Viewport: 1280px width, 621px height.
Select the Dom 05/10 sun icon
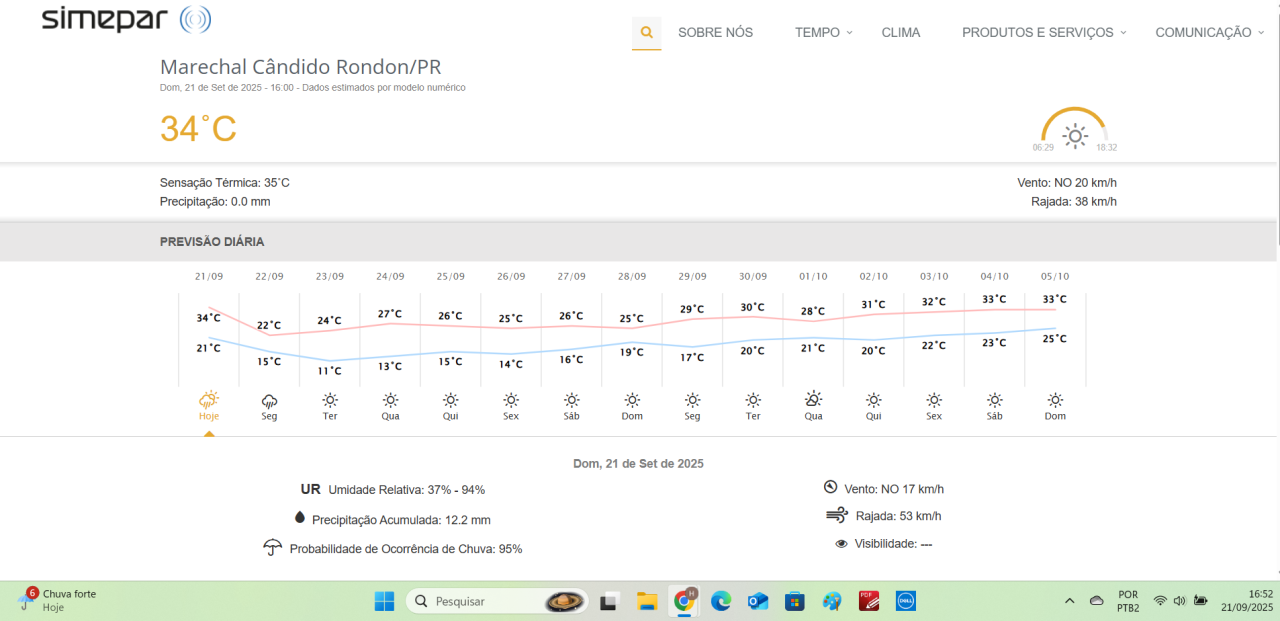1055,400
